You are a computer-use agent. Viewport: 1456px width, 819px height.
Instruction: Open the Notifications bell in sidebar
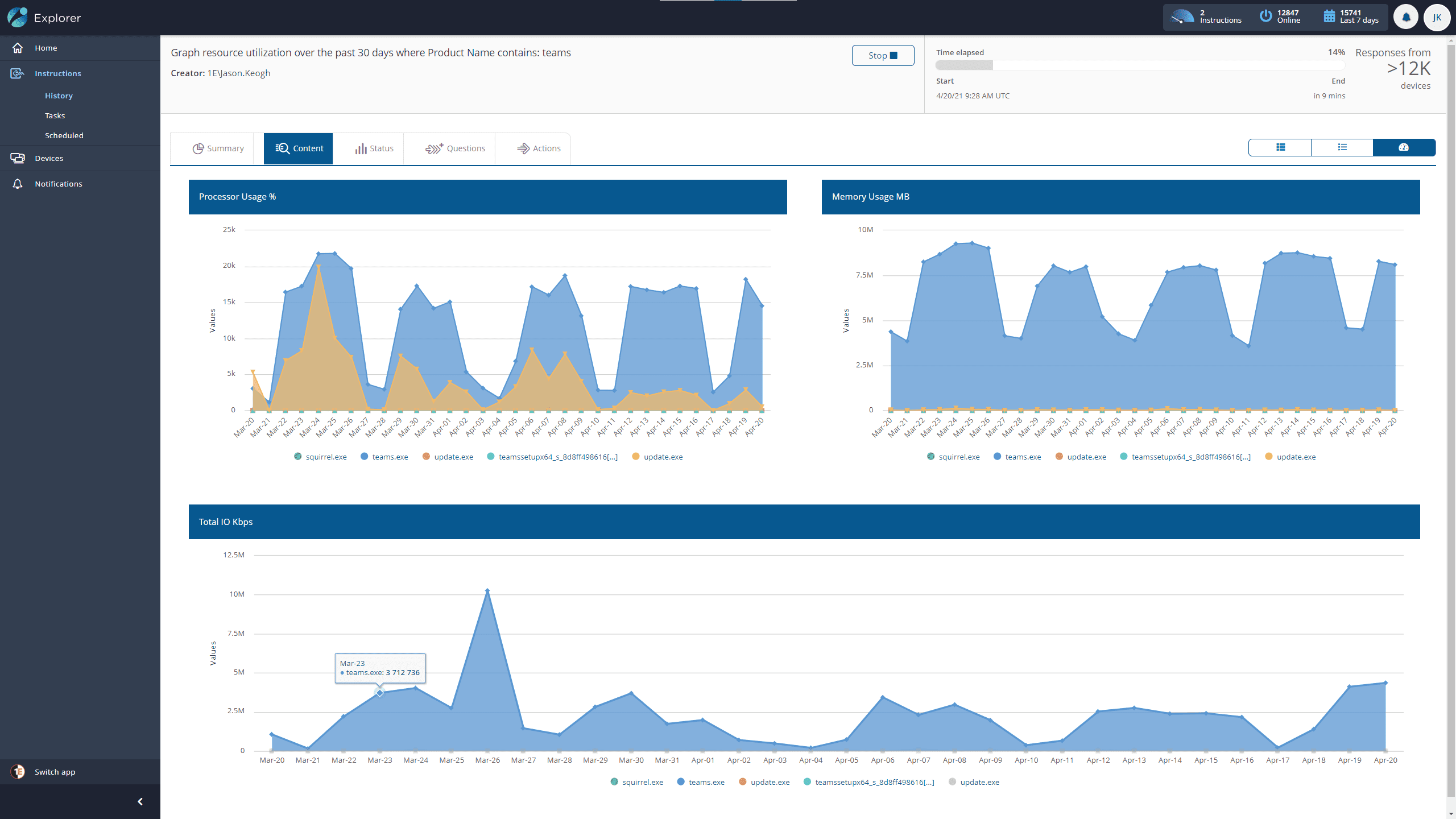point(18,184)
